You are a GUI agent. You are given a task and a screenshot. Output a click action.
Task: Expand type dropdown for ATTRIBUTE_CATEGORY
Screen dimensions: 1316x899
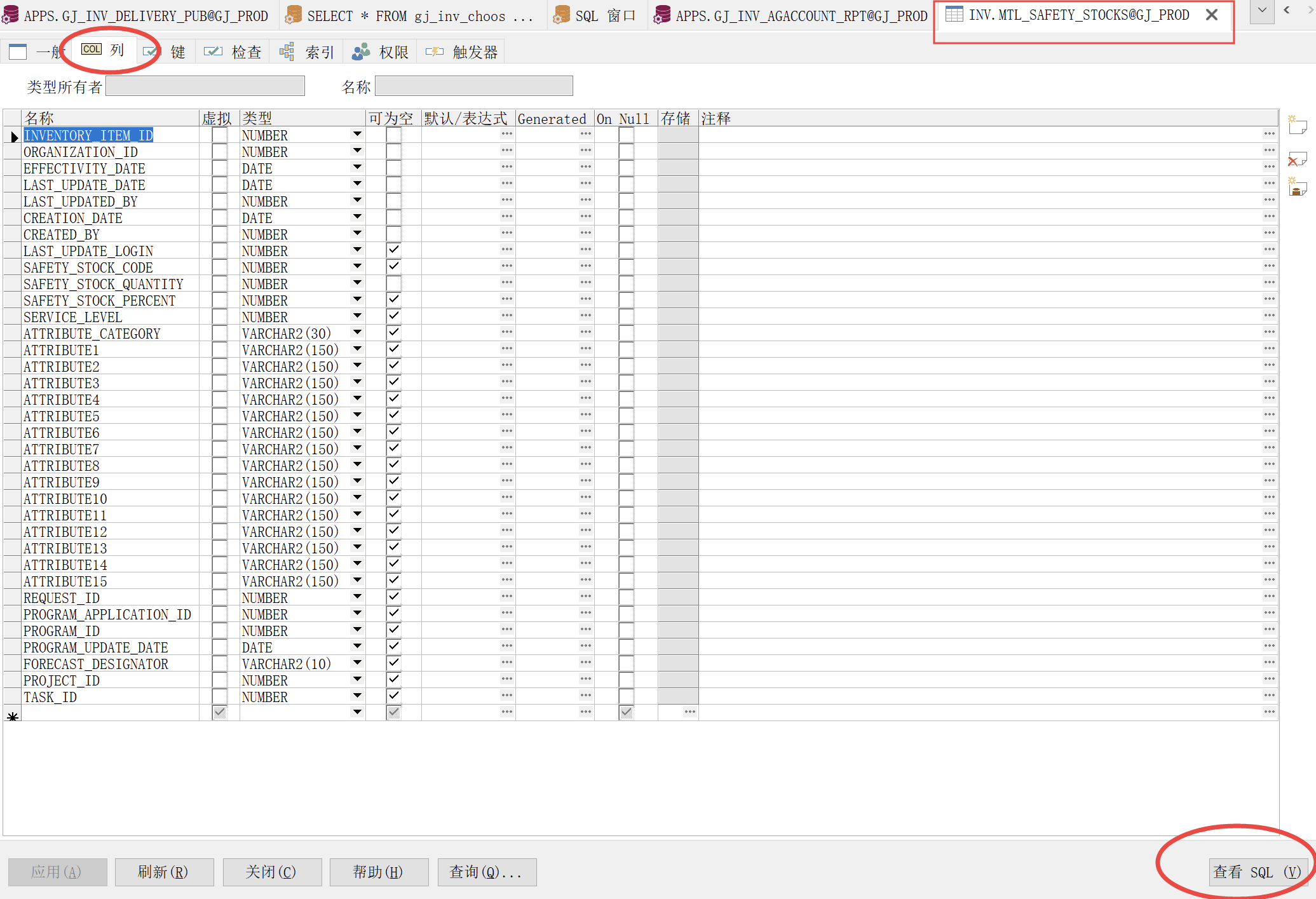(357, 332)
